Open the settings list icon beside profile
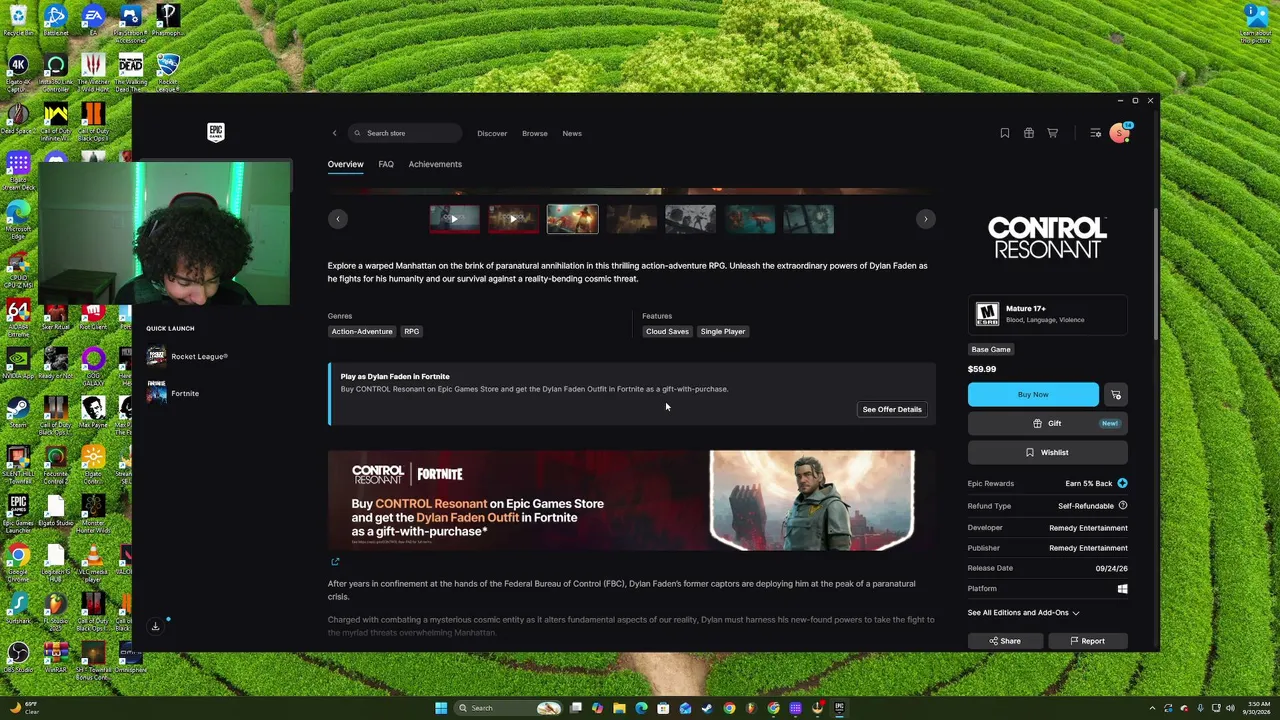This screenshot has width=1280, height=720. (1096, 133)
